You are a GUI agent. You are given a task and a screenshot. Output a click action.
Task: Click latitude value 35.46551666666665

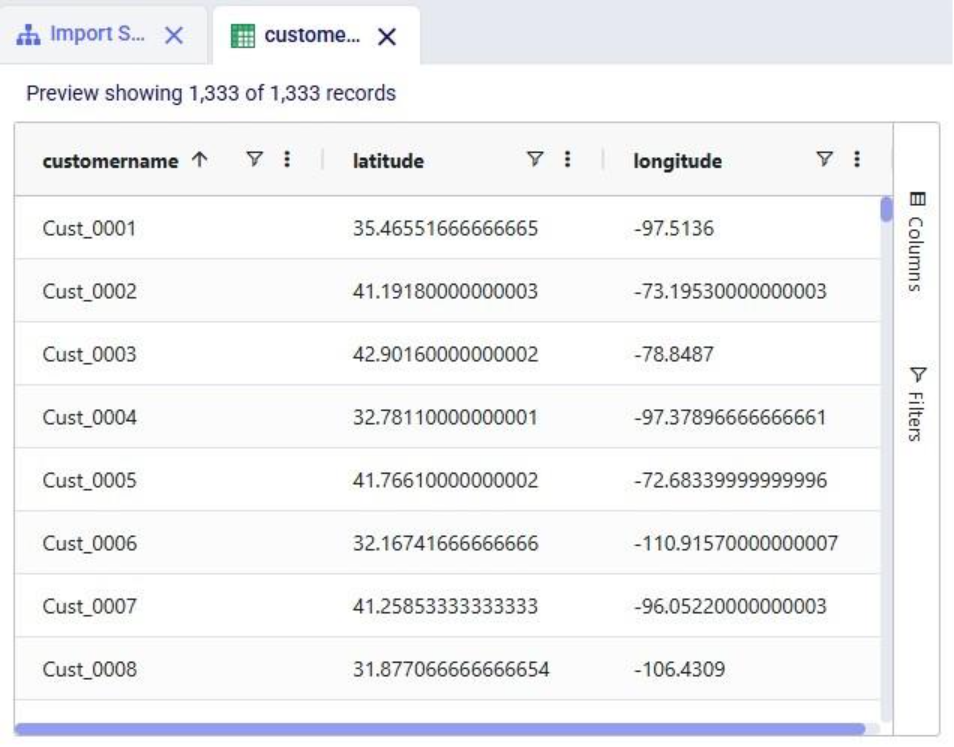pos(445,229)
